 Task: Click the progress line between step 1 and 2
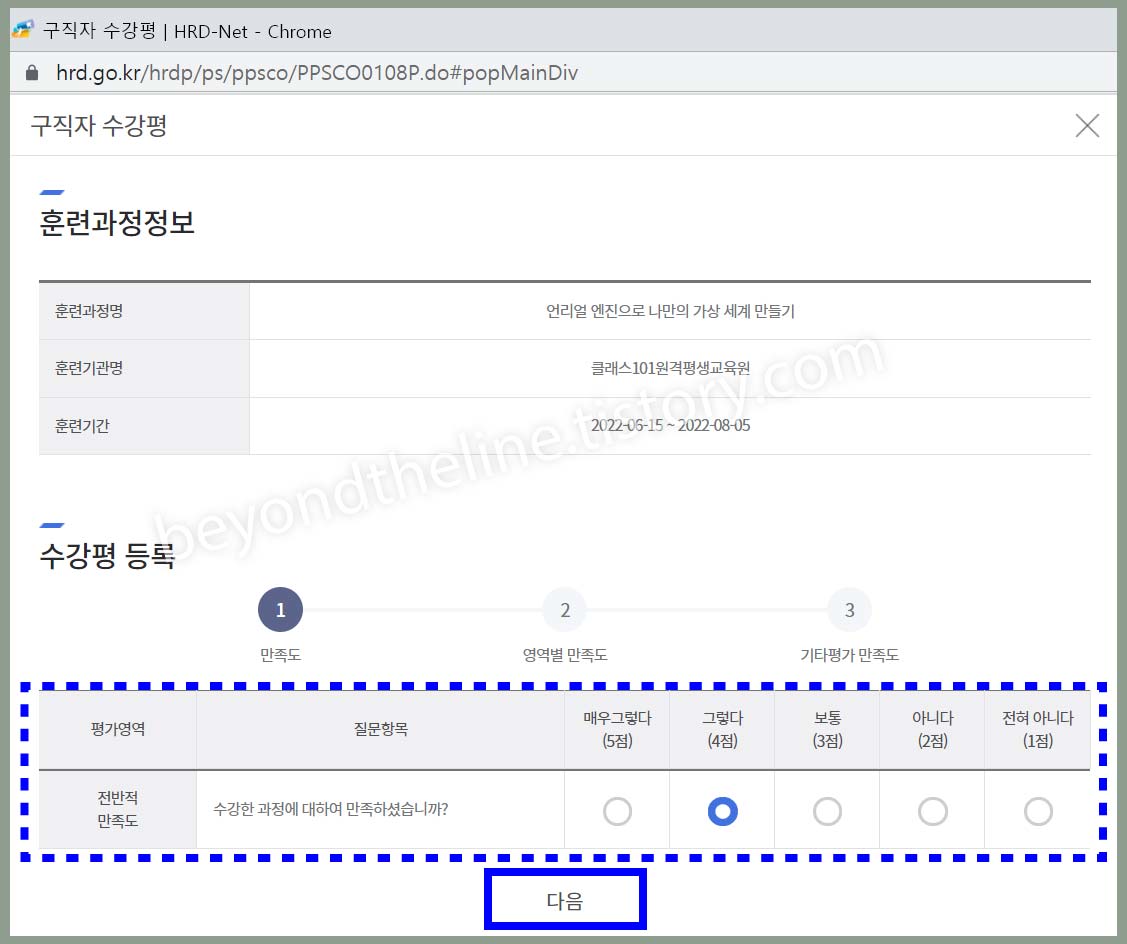pos(422,609)
